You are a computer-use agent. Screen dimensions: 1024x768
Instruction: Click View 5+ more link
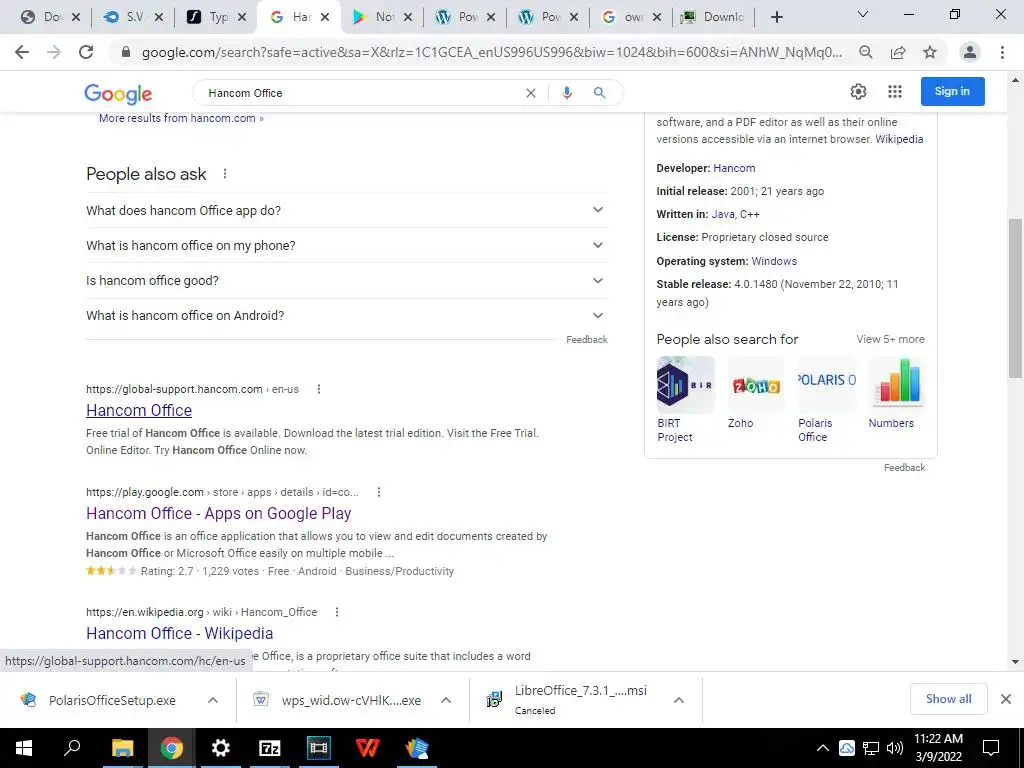pos(890,340)
